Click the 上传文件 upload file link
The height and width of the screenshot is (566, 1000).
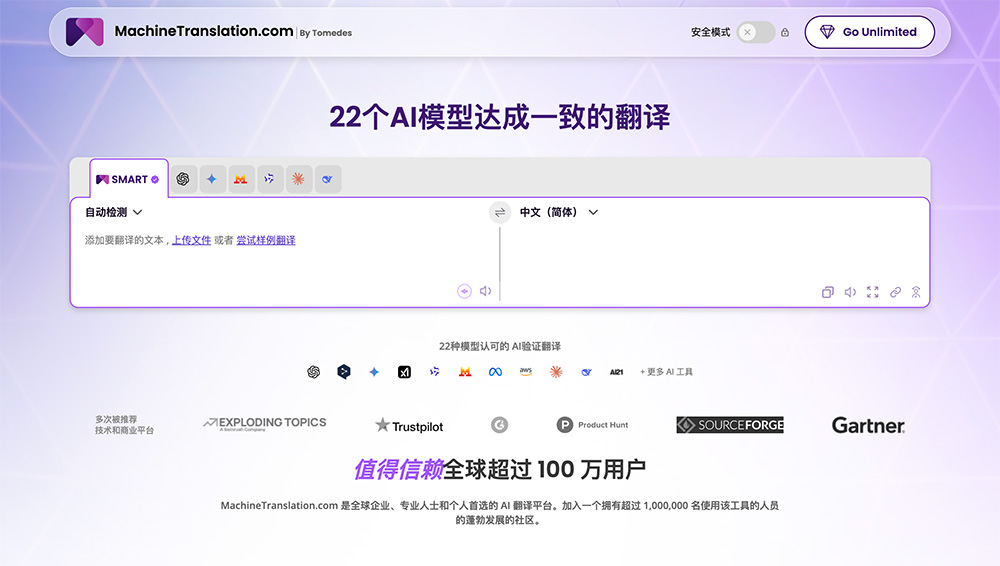point(191,241)
